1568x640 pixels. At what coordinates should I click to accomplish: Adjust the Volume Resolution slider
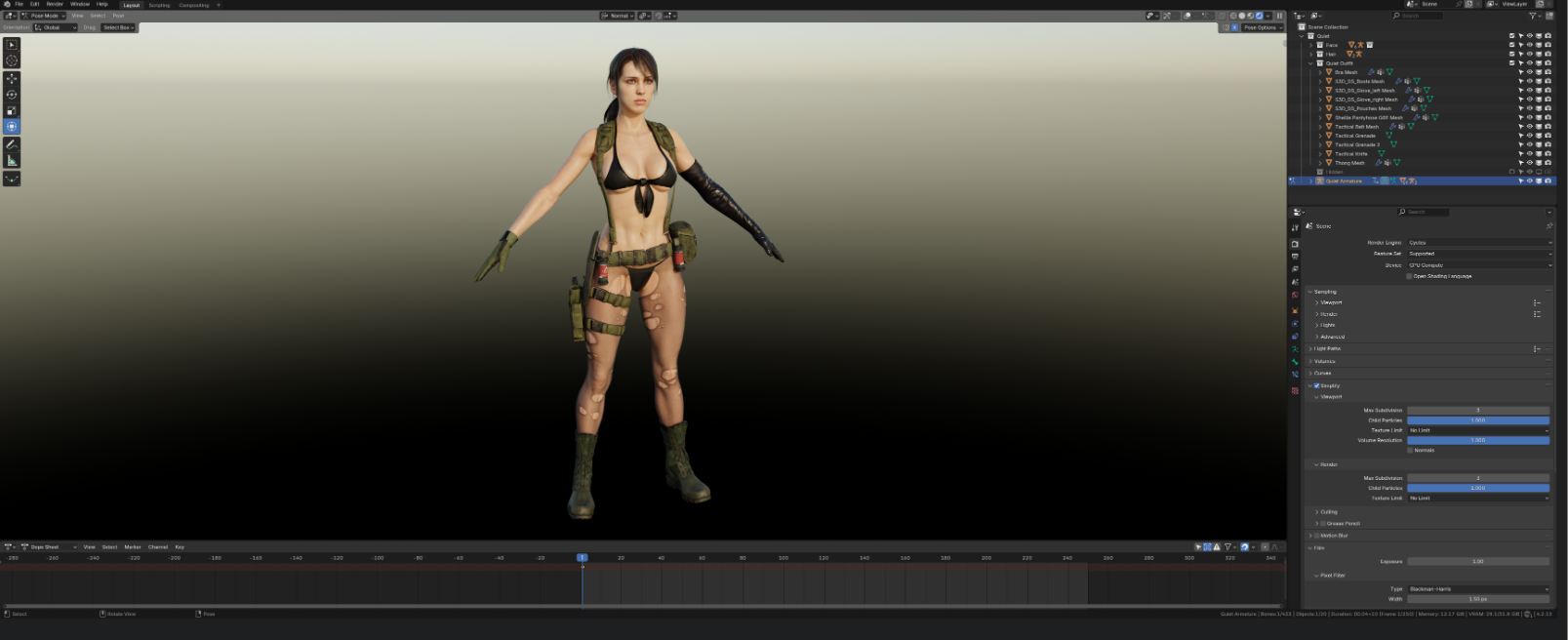pos(1477,440)
